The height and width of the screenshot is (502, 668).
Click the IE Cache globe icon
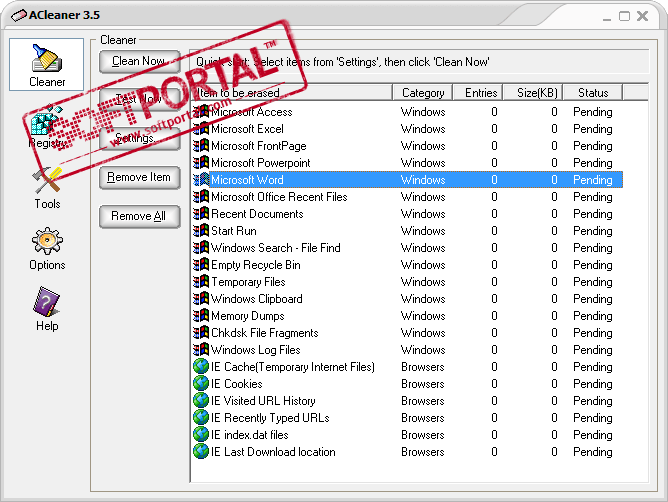click(201, 366)
